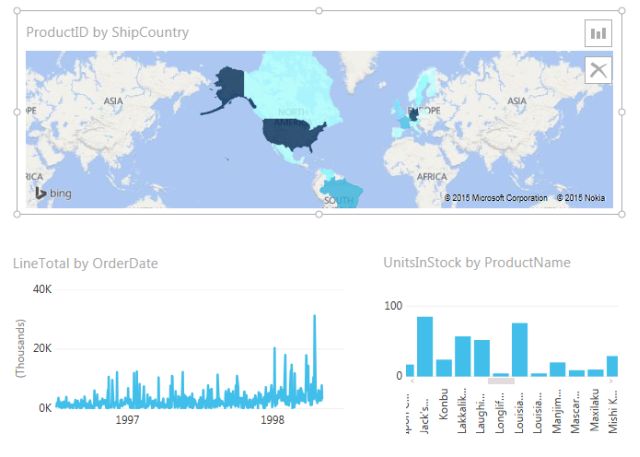Click the Bing logo on the map
640x457 pixels.
53,192
